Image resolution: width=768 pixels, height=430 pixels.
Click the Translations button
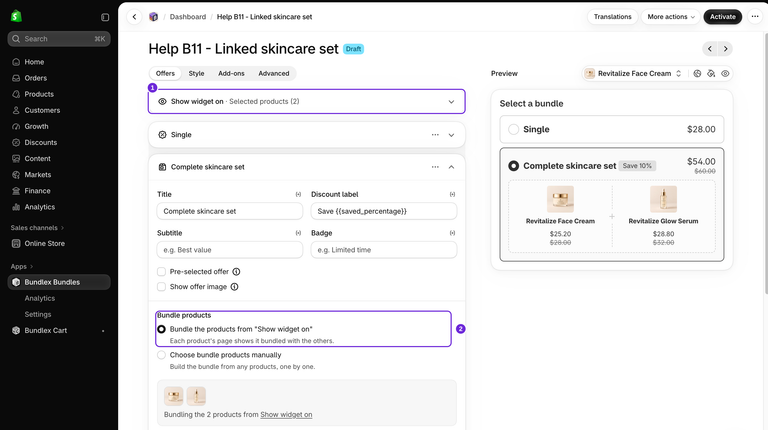[x=612, y=17]
